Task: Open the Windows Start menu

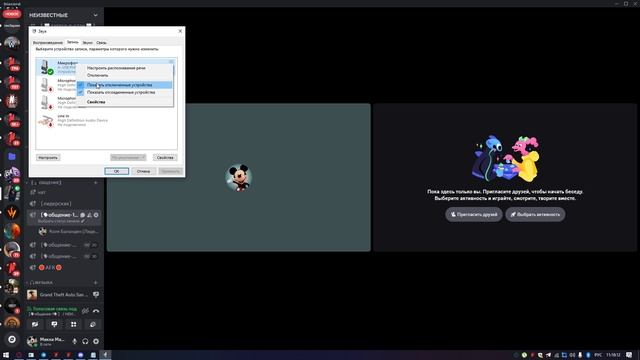Action: tap(6, 355)
